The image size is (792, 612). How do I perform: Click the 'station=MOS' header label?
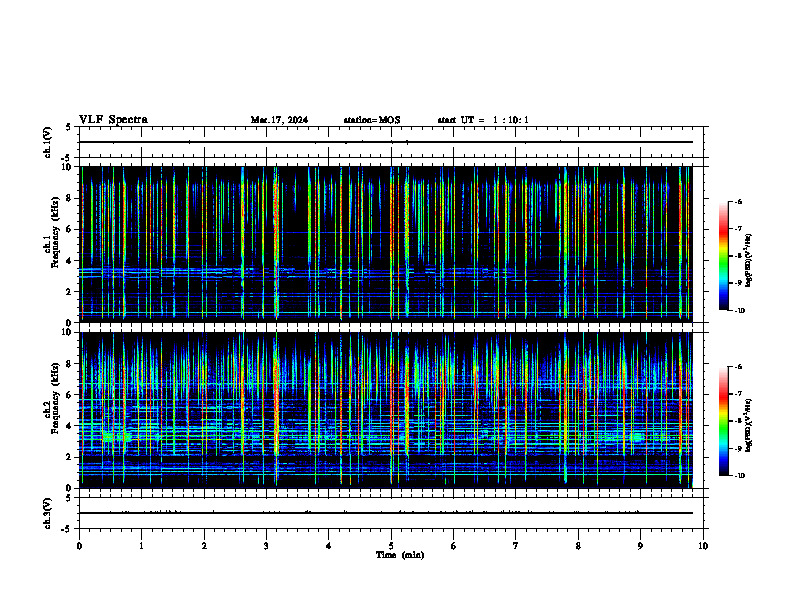pos(372,120)
